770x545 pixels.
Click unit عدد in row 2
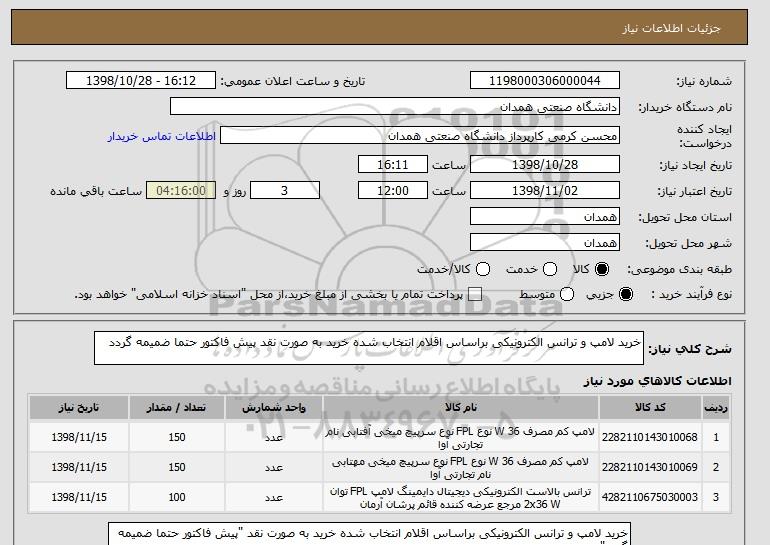click(x=274, y=468)
